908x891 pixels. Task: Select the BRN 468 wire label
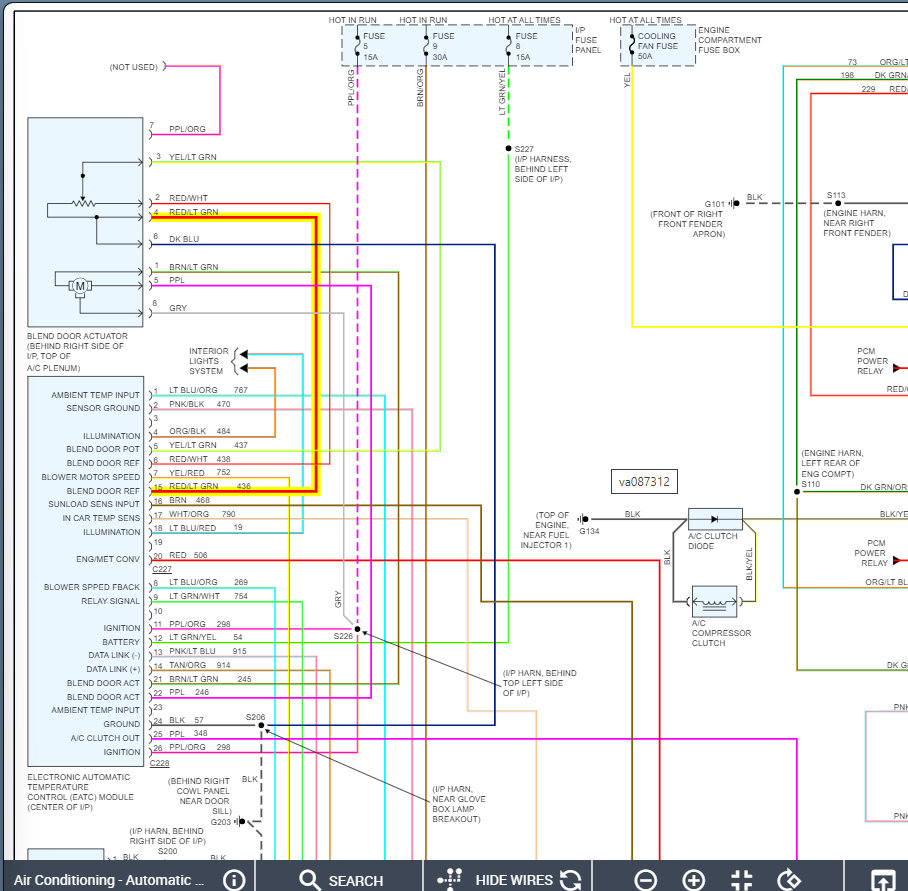point(189,500)
